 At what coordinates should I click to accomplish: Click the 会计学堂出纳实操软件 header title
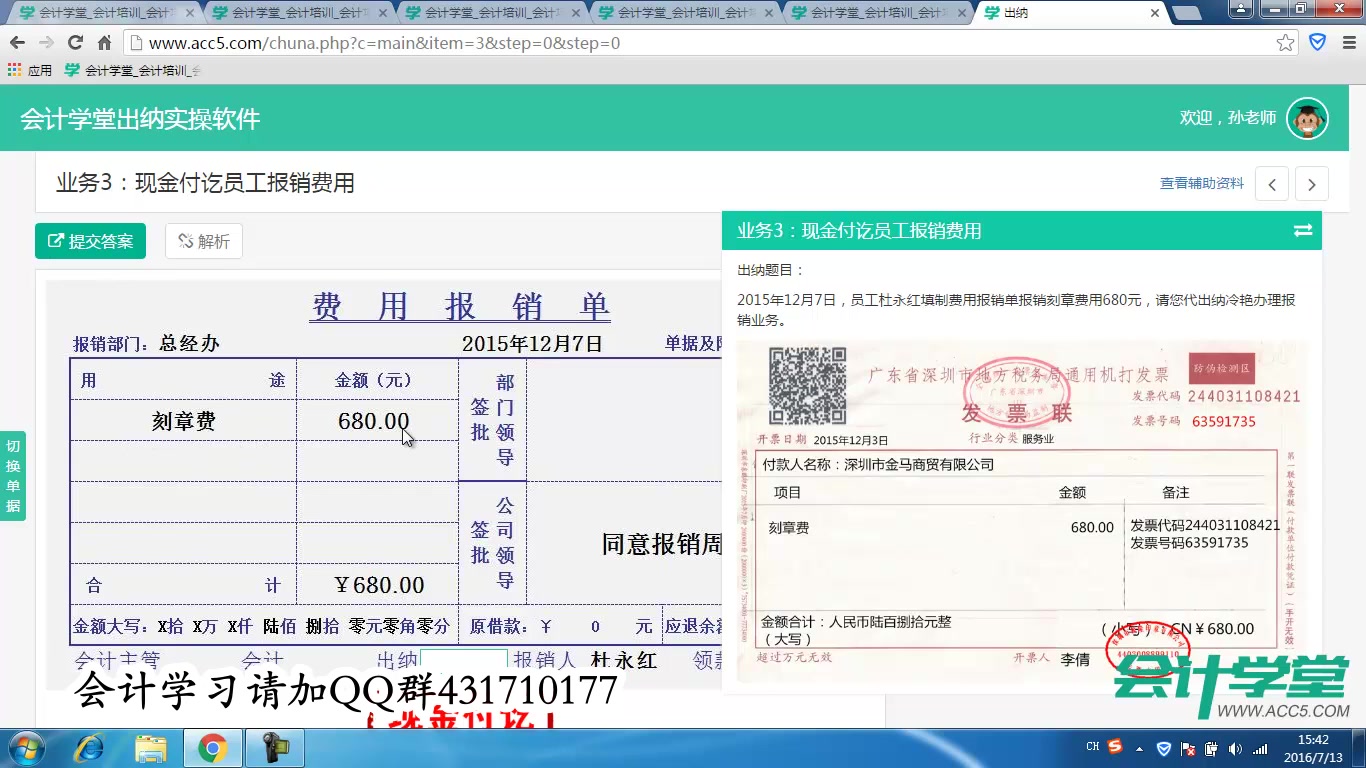pos(140,118)
